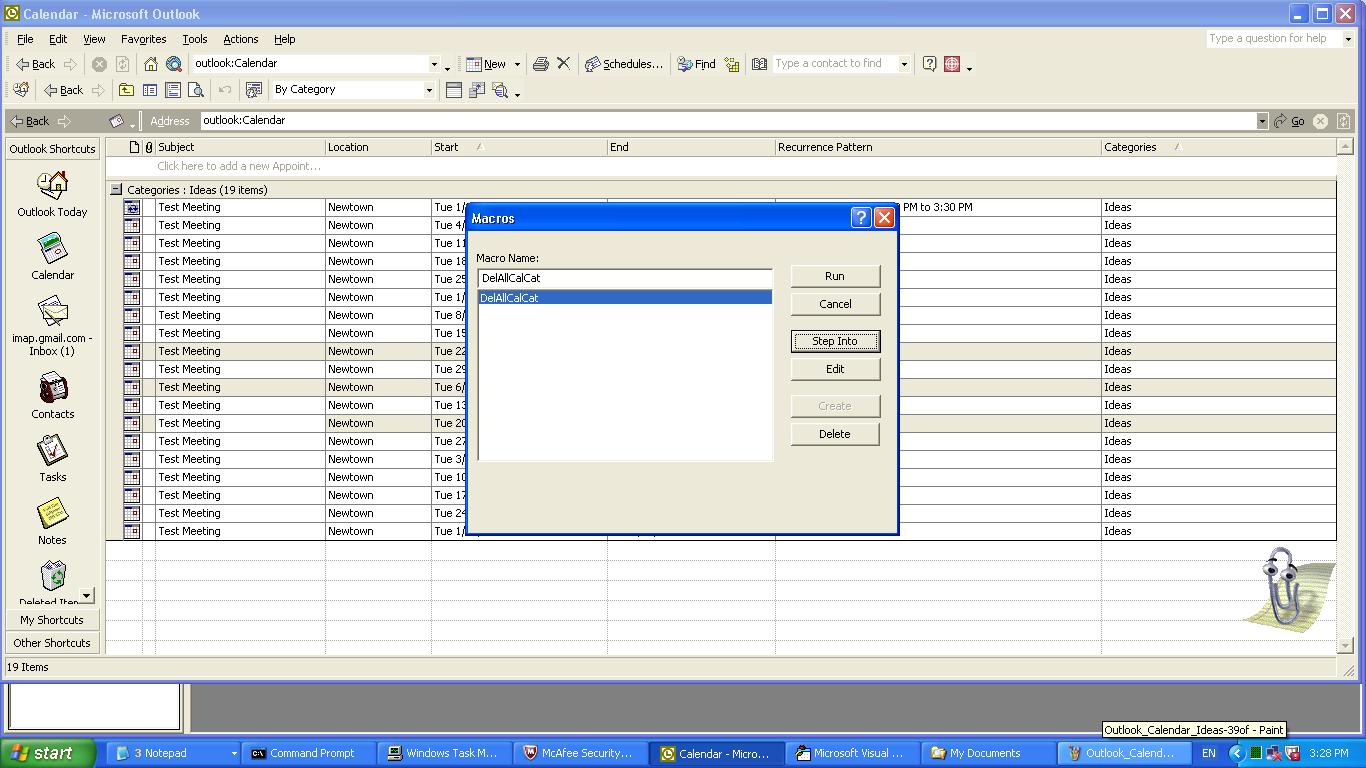Click the Address Book icon
The height and width of the screenshot is (768, 1366).
click(759, 64)
